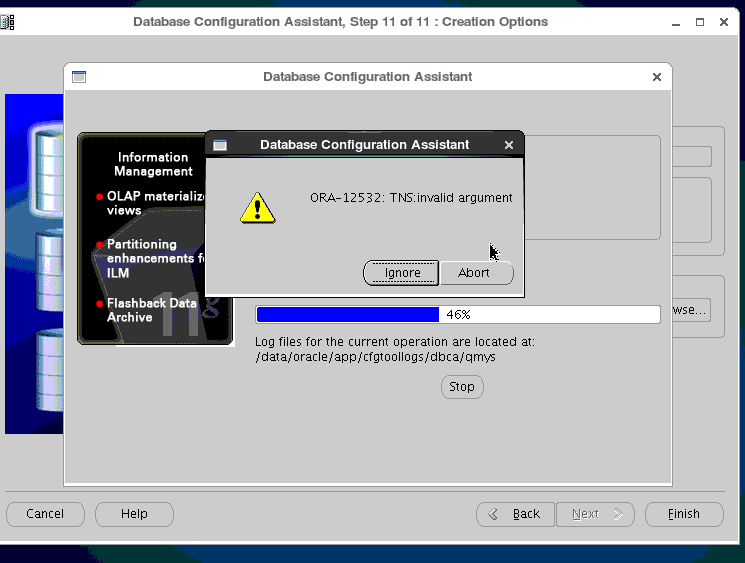Open Help for the Creation Options step
Image resolution: width=745 pixels, height=563 pixels.
[134, 514]
